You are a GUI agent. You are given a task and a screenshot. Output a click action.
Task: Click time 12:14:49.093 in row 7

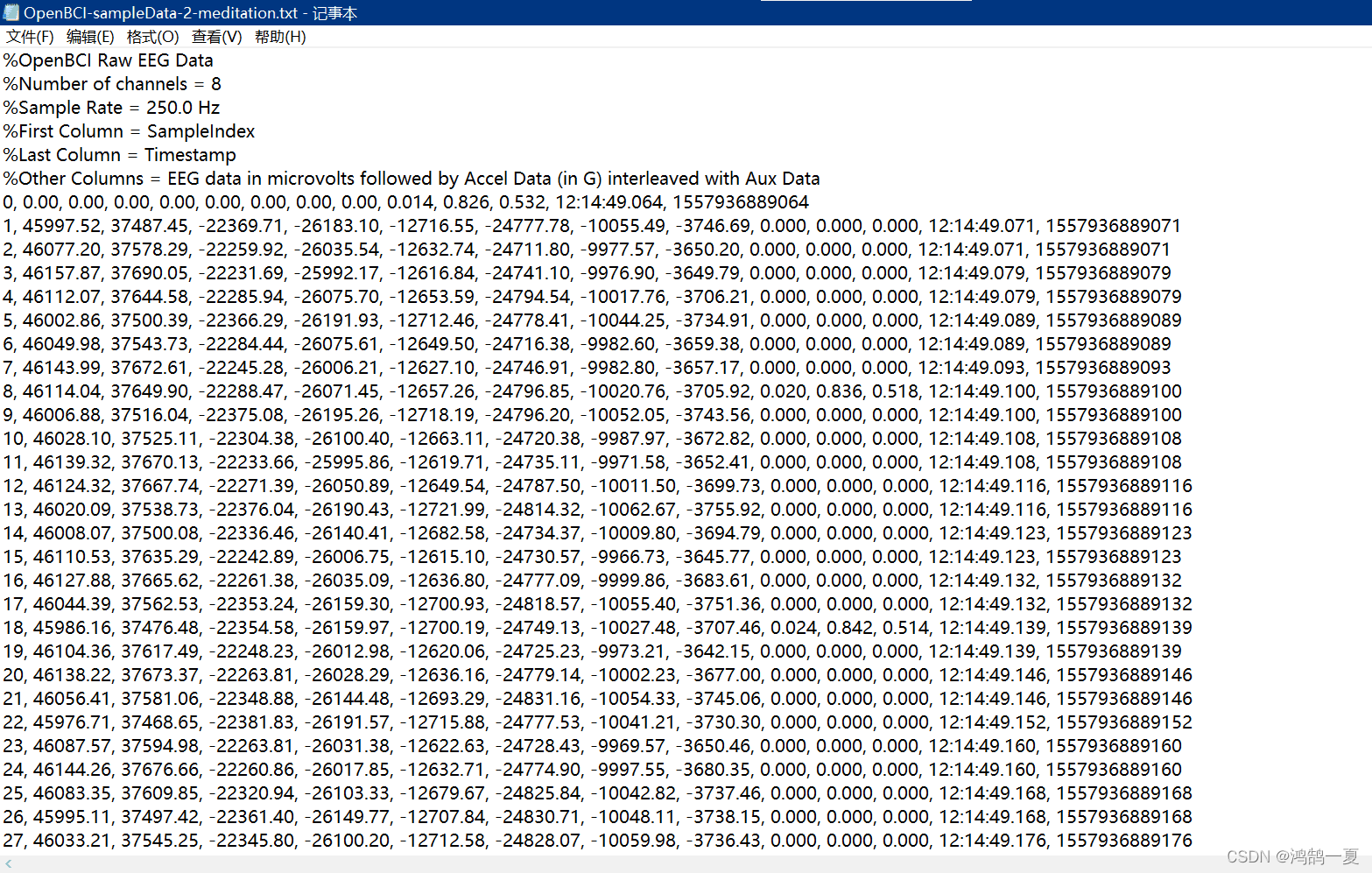971,368
